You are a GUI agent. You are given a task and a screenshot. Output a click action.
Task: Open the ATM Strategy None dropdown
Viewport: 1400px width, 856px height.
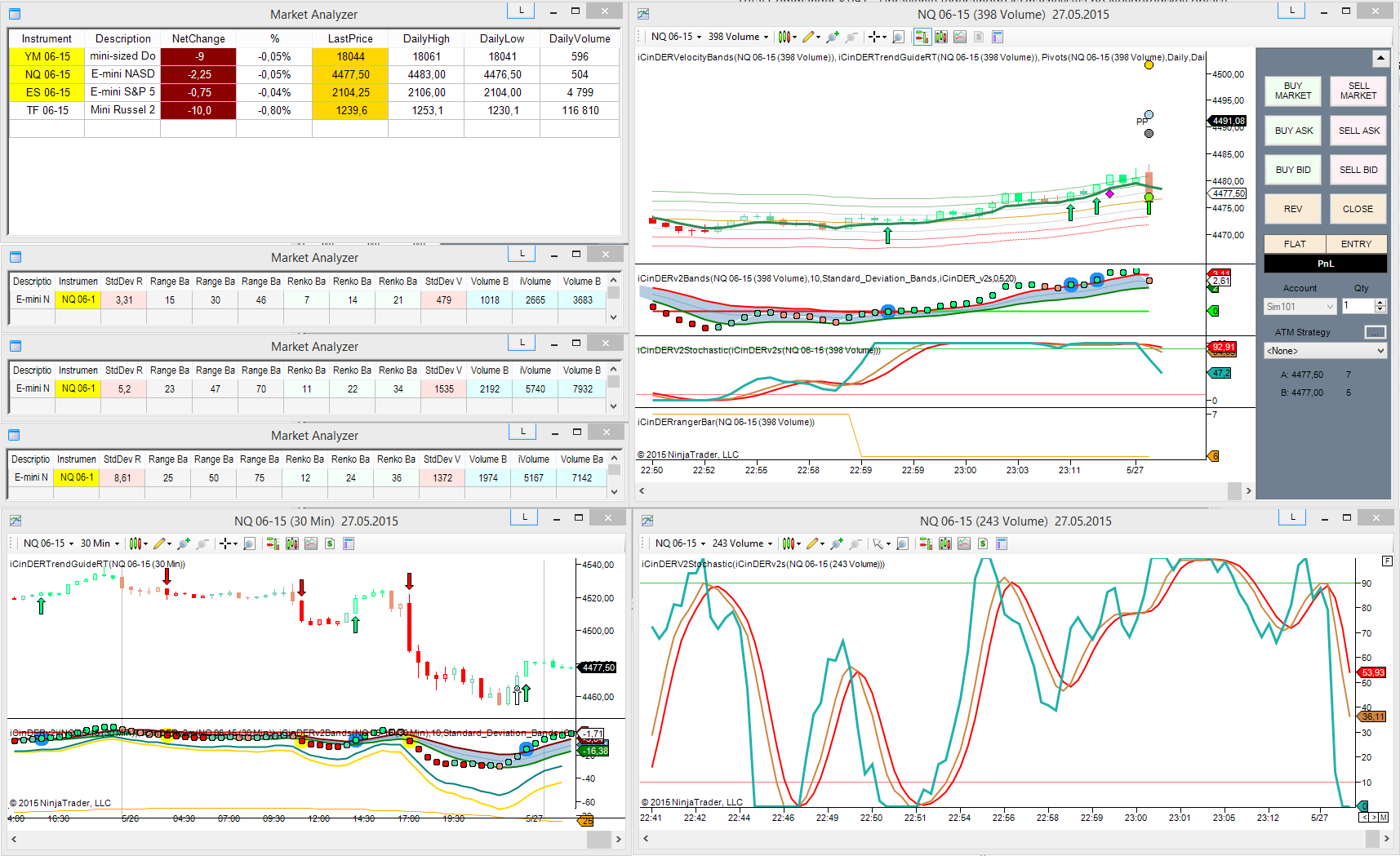[x=1325, y=351]
